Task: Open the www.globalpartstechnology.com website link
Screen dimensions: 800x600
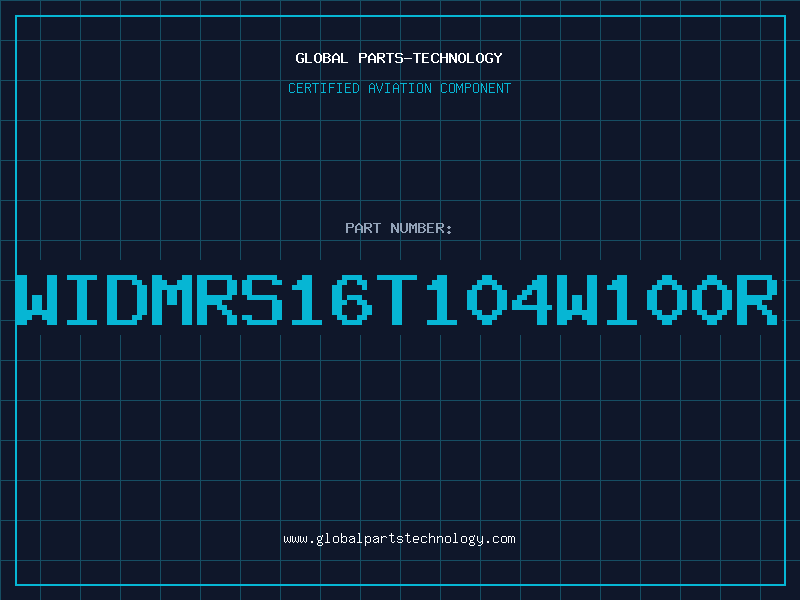Action: [399, 539]
